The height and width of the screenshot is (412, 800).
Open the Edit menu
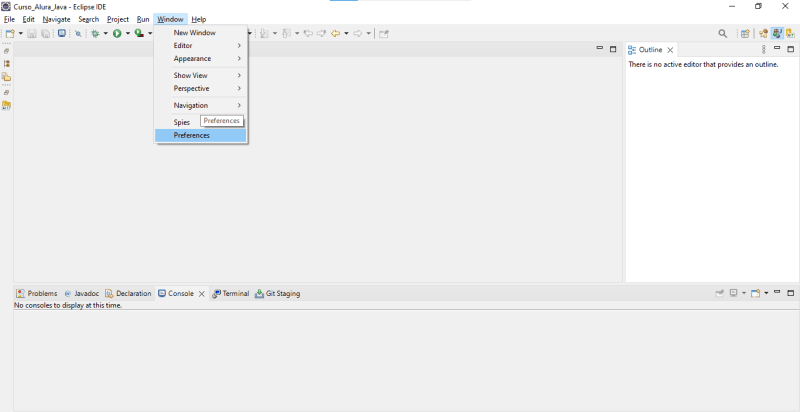[x=29, y=19]
